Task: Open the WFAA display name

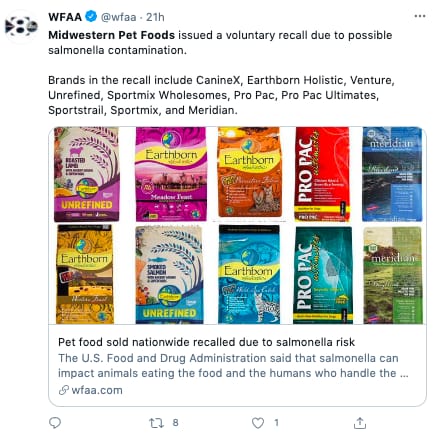Action: pyautogui.click(x=65, y=17)
